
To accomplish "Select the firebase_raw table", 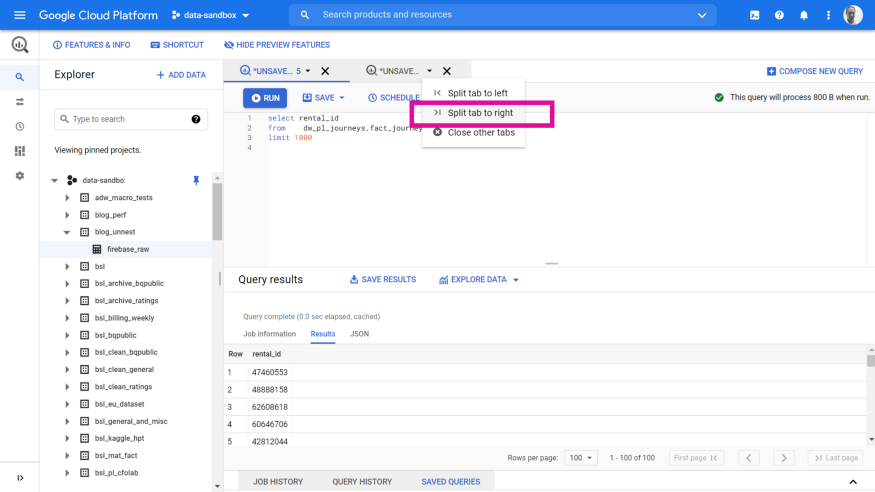I will [x=126, y=249].
